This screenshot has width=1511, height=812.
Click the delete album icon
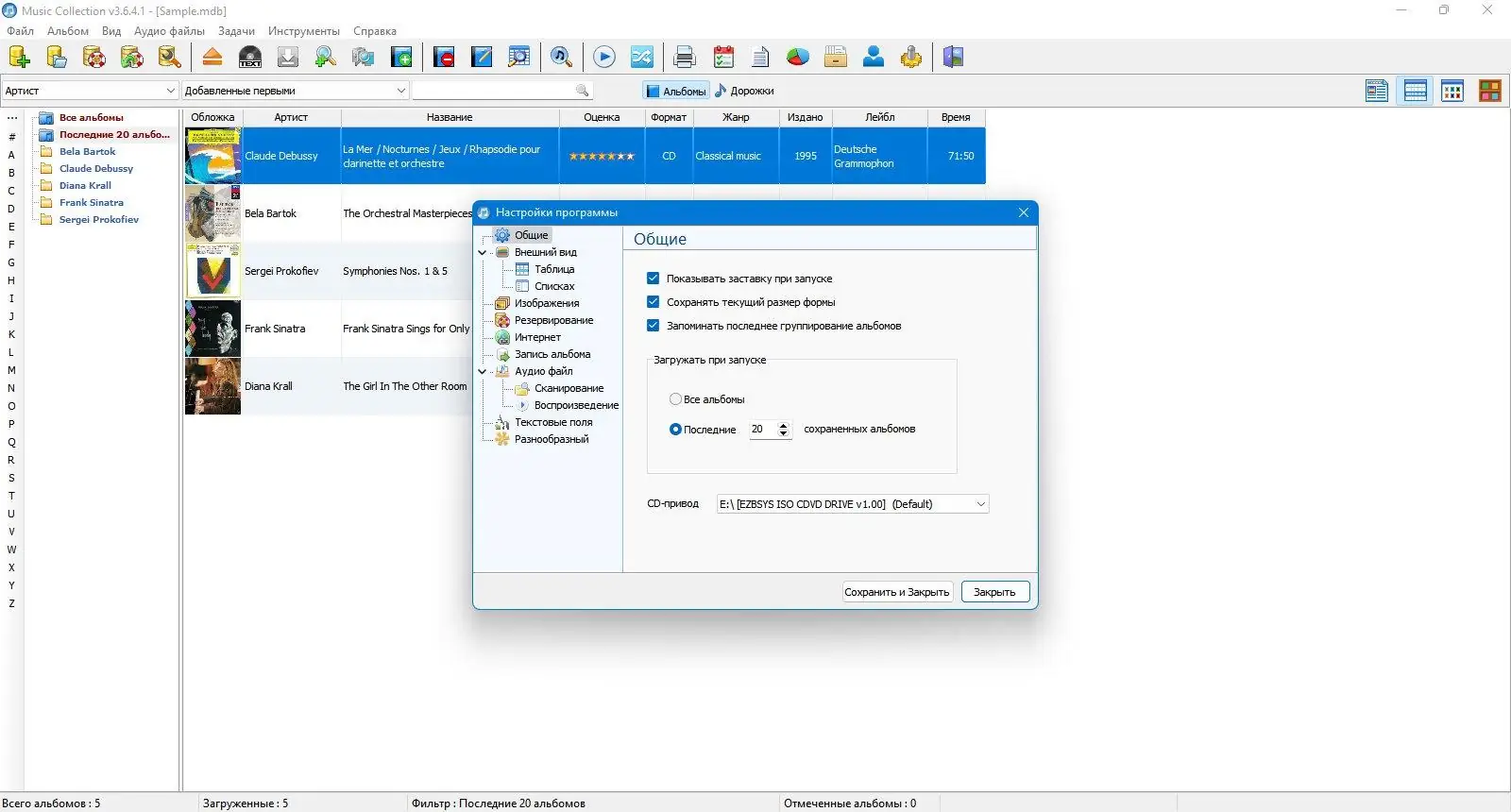tap(444, 57)
